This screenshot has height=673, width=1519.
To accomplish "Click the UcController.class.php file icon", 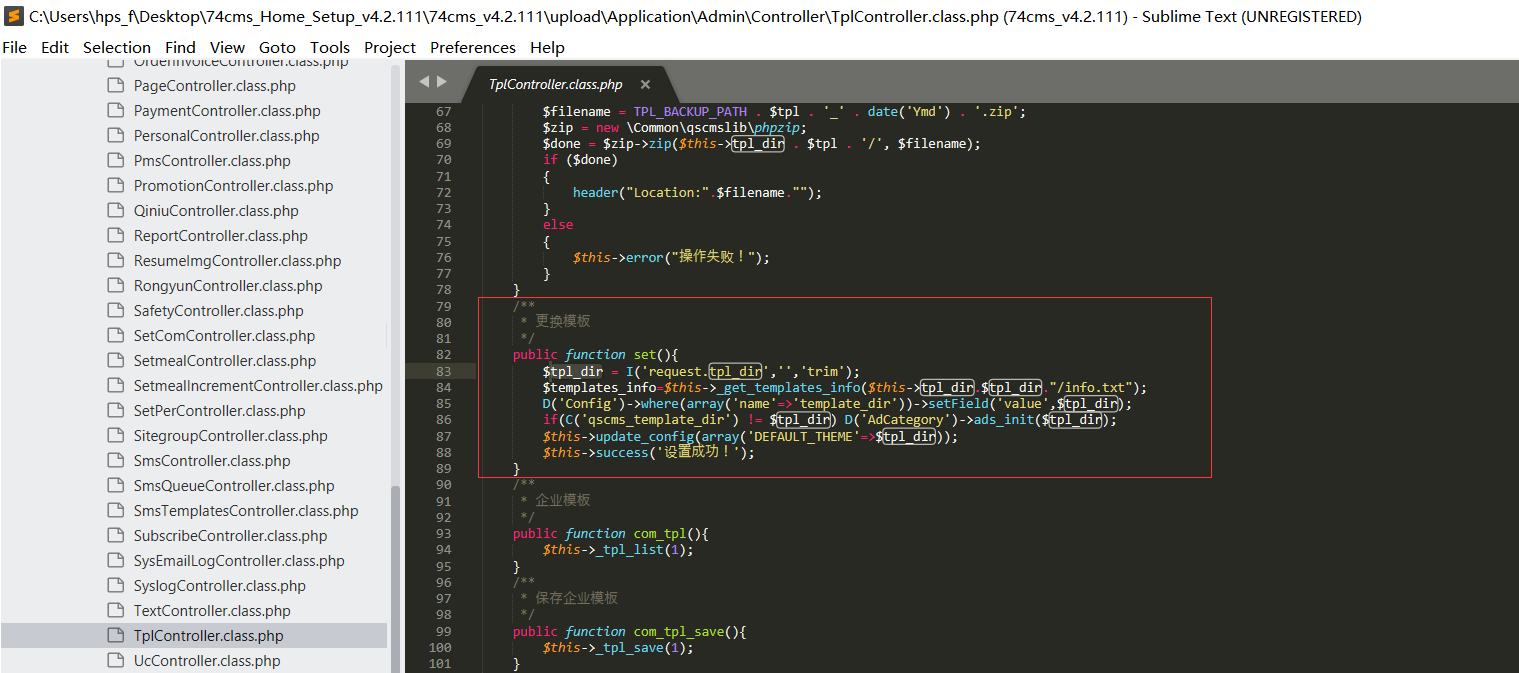I will (x=115, y=660).
